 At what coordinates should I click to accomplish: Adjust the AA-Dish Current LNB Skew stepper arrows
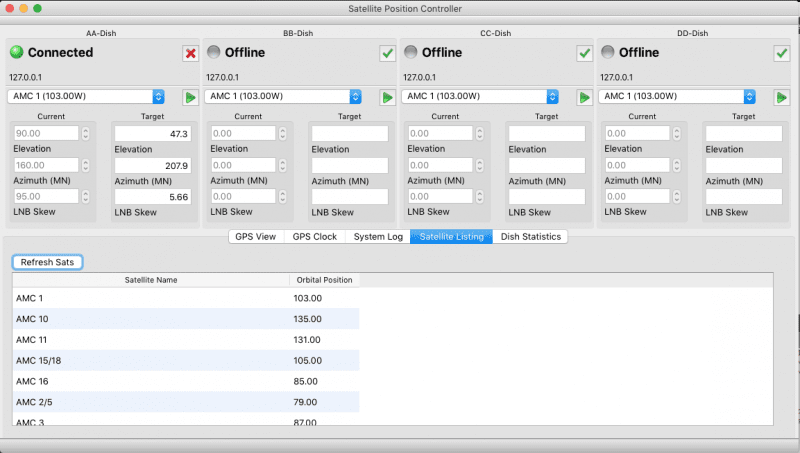coord(86,196)
